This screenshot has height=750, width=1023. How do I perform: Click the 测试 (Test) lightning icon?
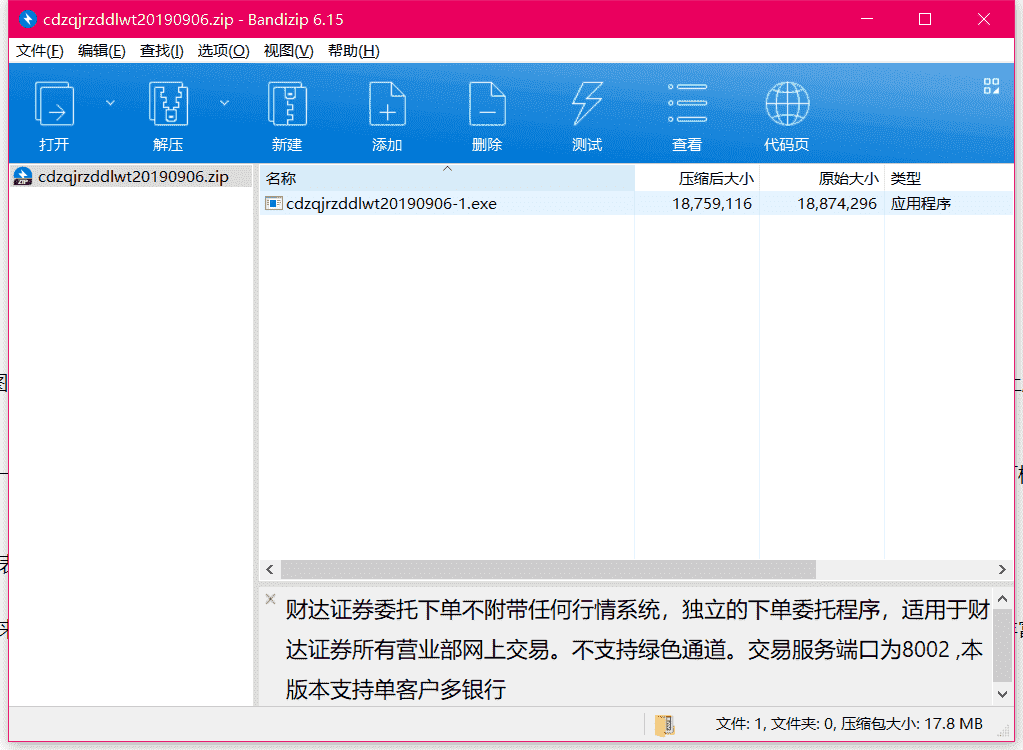[587, 104]
